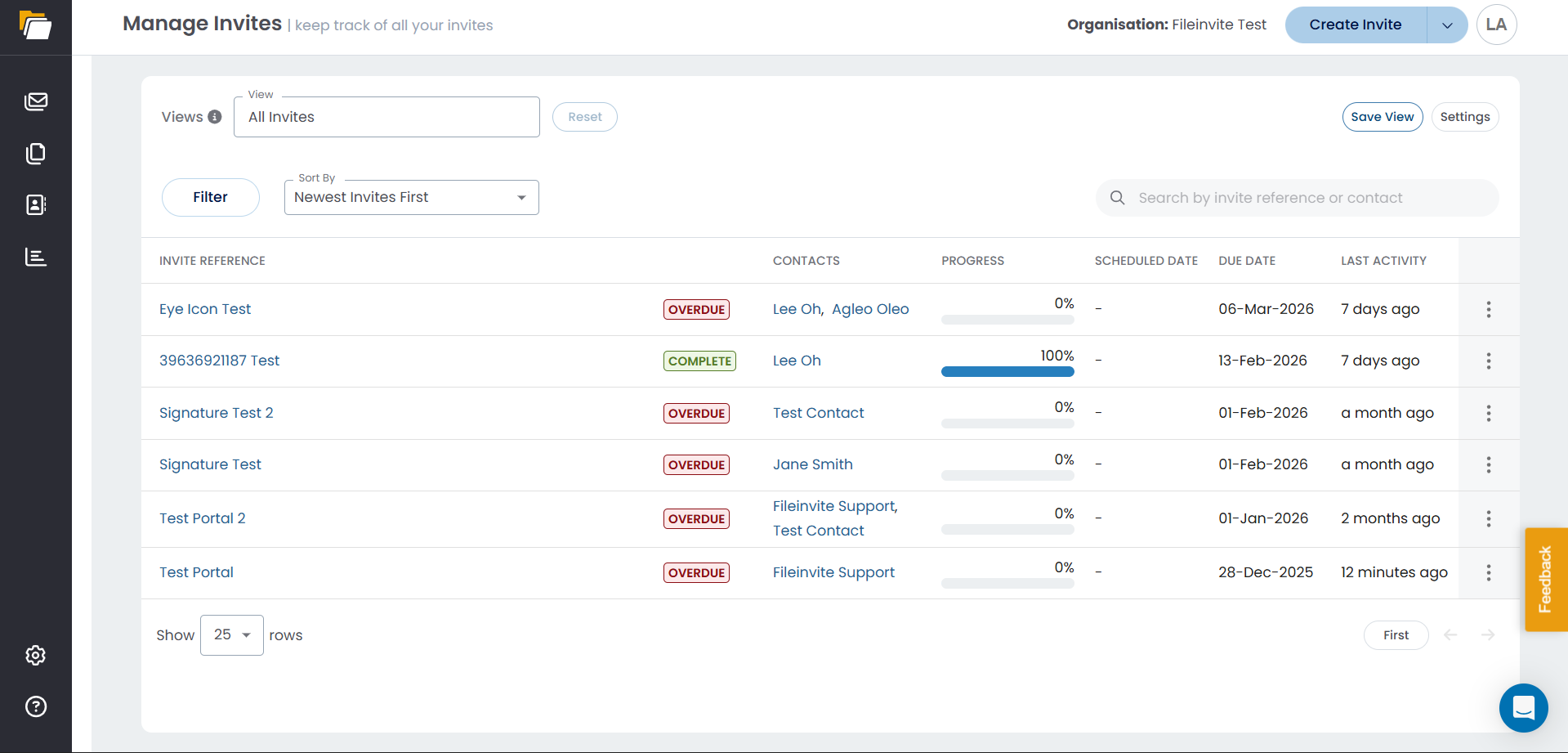Open the contacts sidebar icon
Screen dimensions: 1568x753
coord(36,204)
